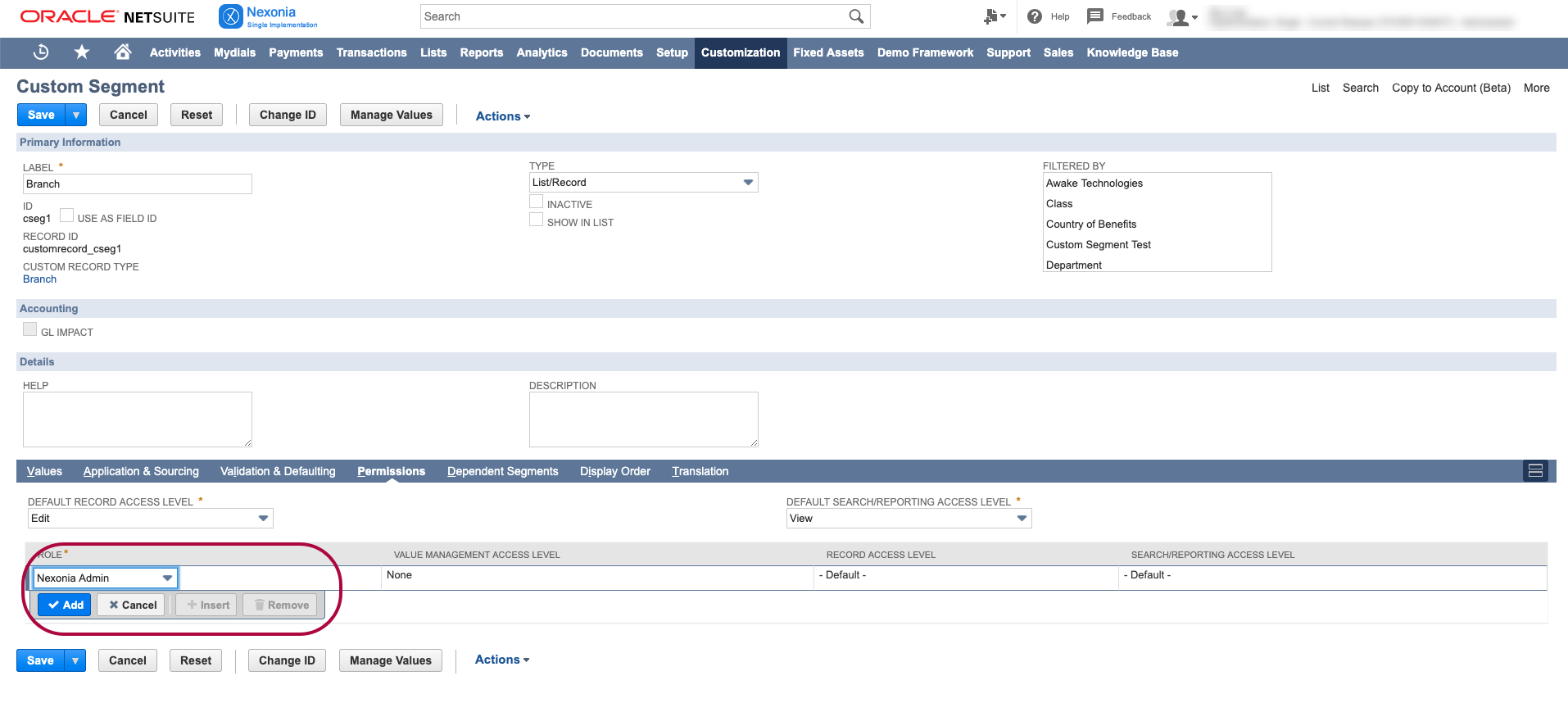
Task: Open the Recent Records clock icon
Action: [x=41, y=52]
